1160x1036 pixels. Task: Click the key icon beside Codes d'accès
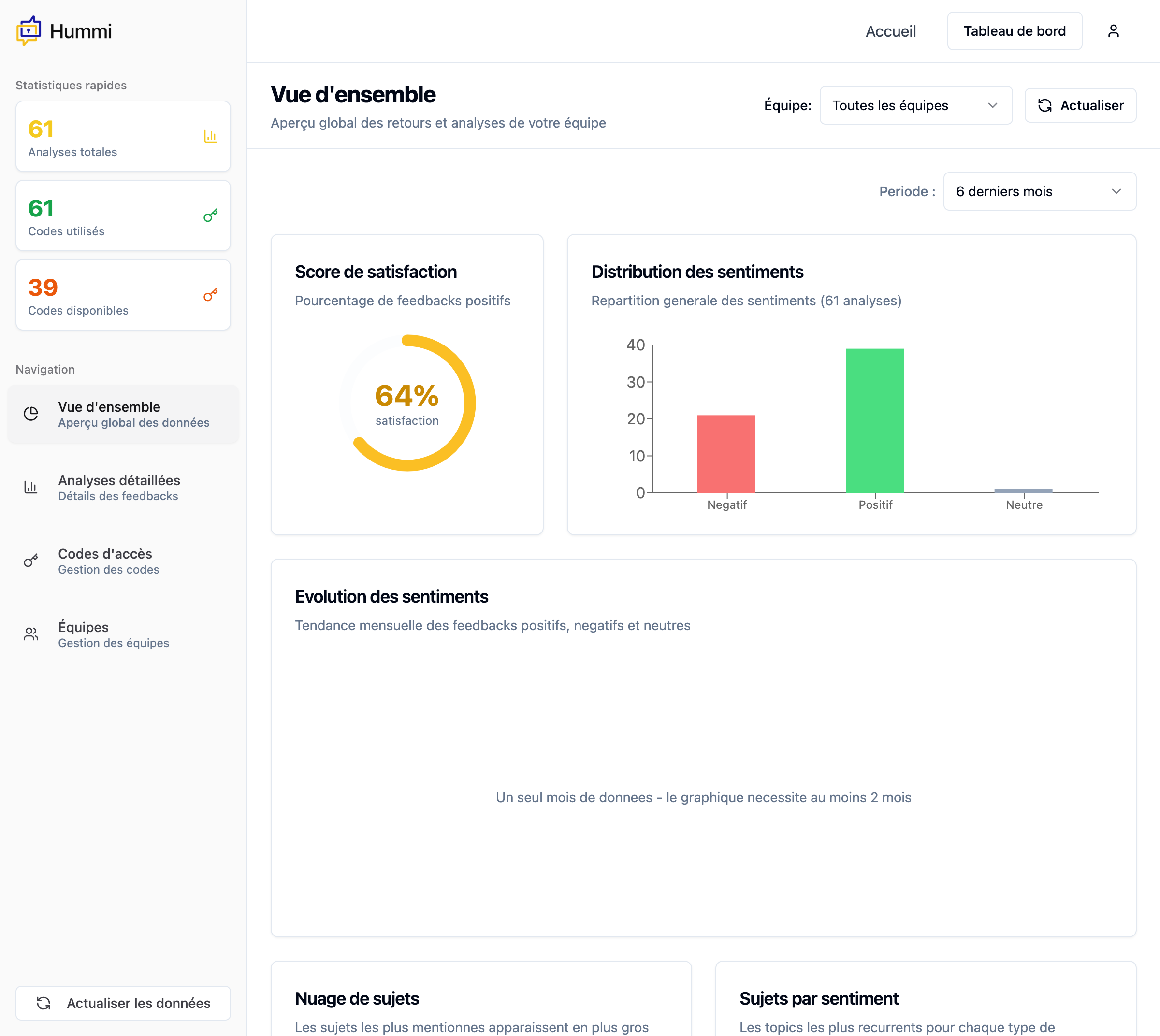pos(31,561)
